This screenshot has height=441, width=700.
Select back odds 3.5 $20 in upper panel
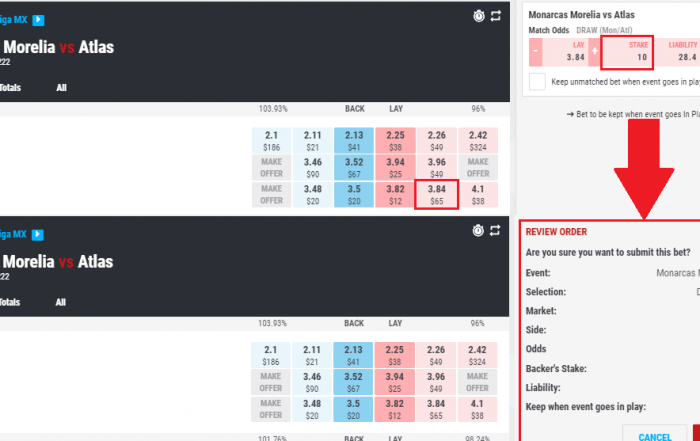point(354,195)
